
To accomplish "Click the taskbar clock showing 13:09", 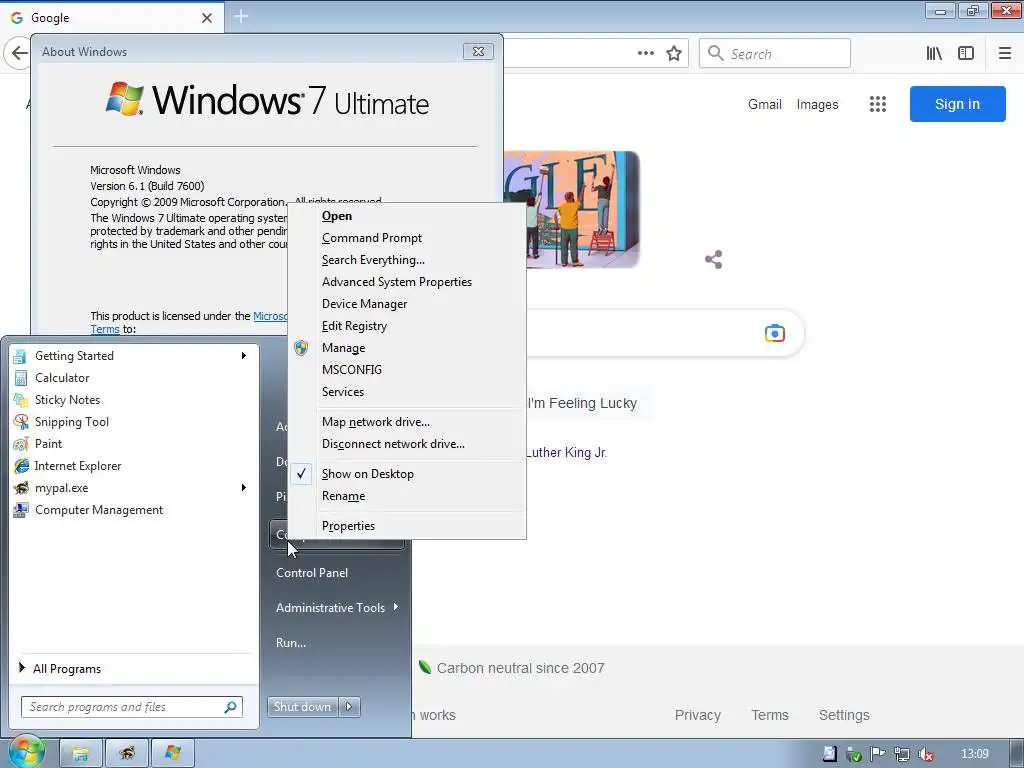I will coord(974,754).
